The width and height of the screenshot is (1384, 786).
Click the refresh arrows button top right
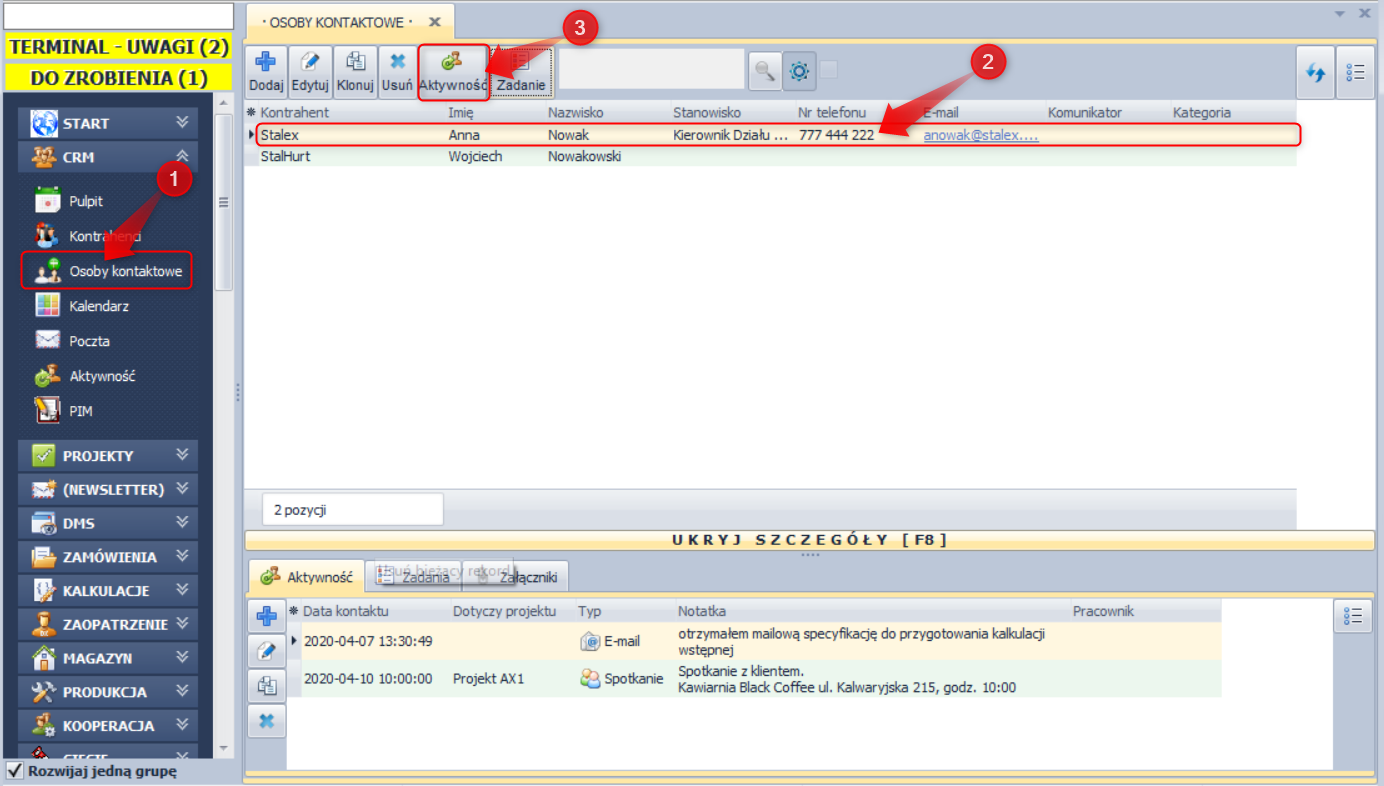point(1316,72)
